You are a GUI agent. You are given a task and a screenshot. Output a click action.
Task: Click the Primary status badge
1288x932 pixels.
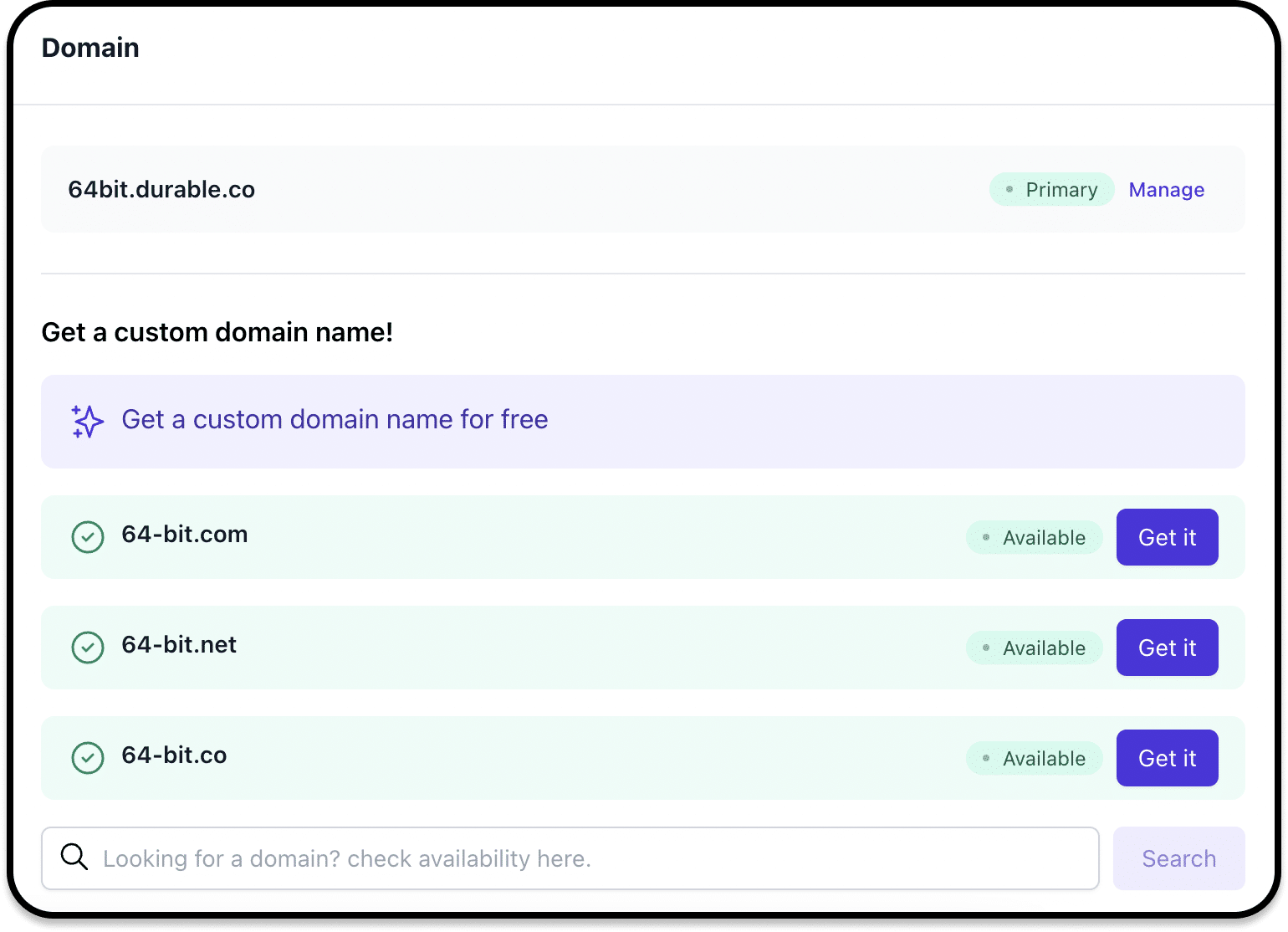coord(1051,190)
